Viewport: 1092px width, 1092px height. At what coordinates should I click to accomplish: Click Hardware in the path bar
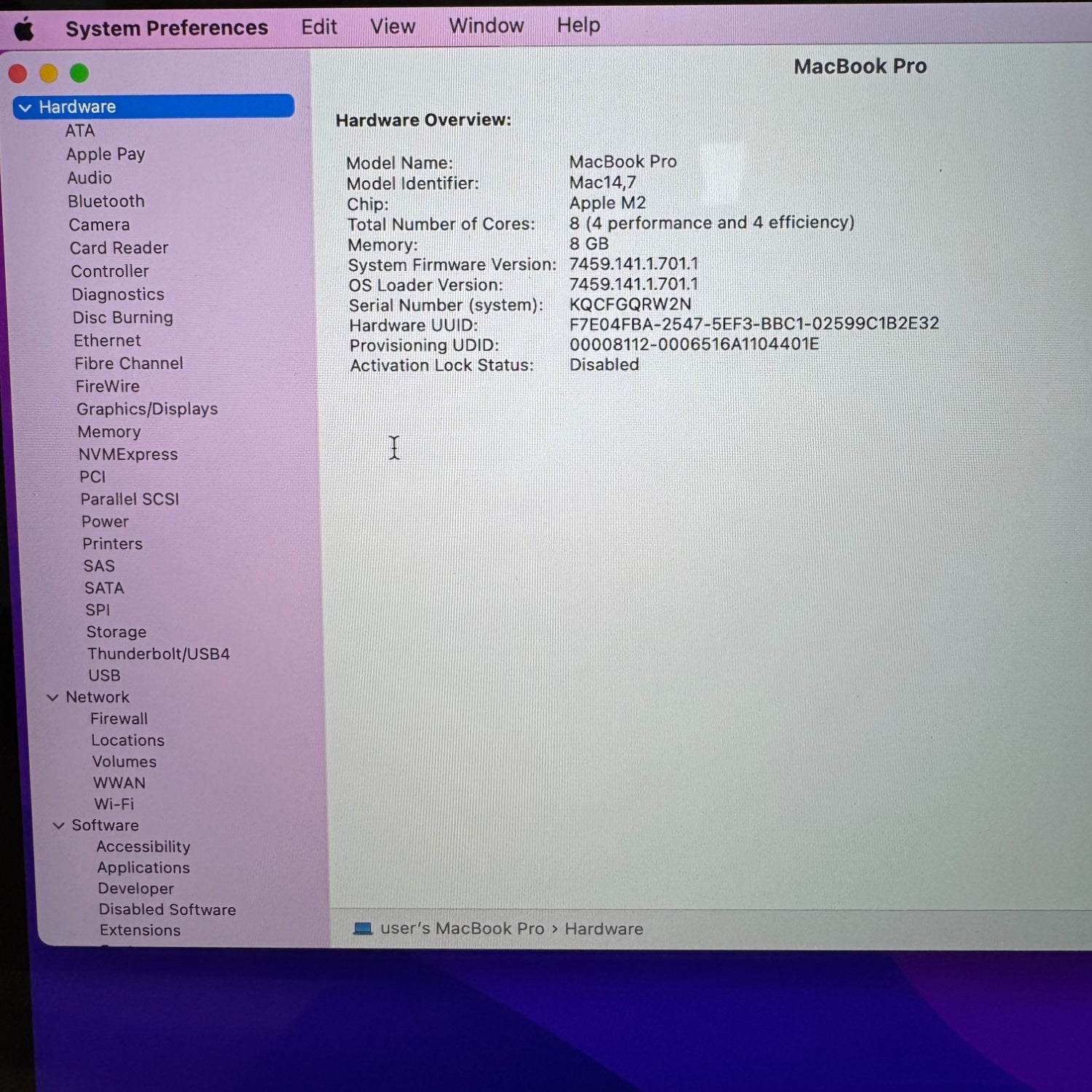(x=604, y=929)
